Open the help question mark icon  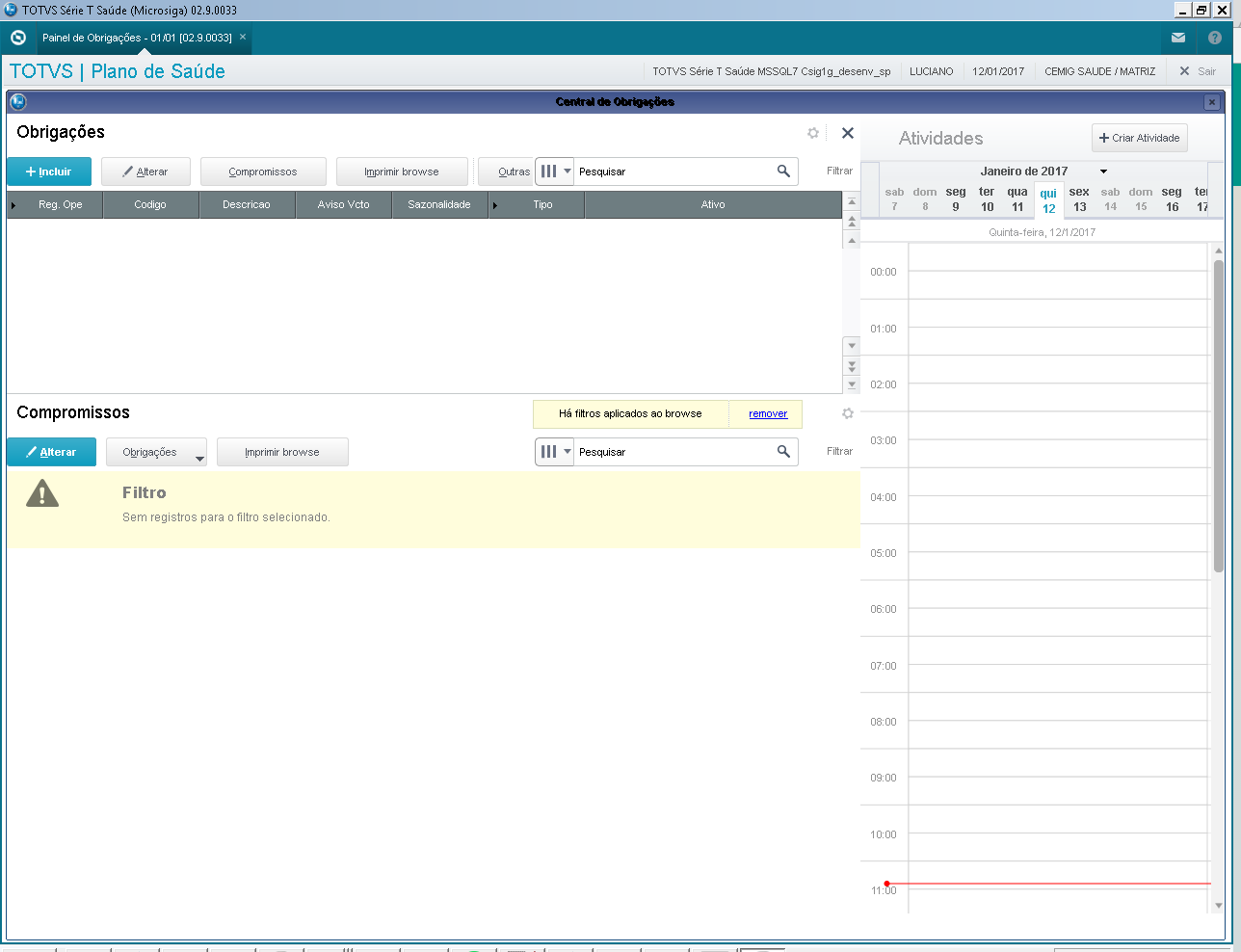point(1215,38)
